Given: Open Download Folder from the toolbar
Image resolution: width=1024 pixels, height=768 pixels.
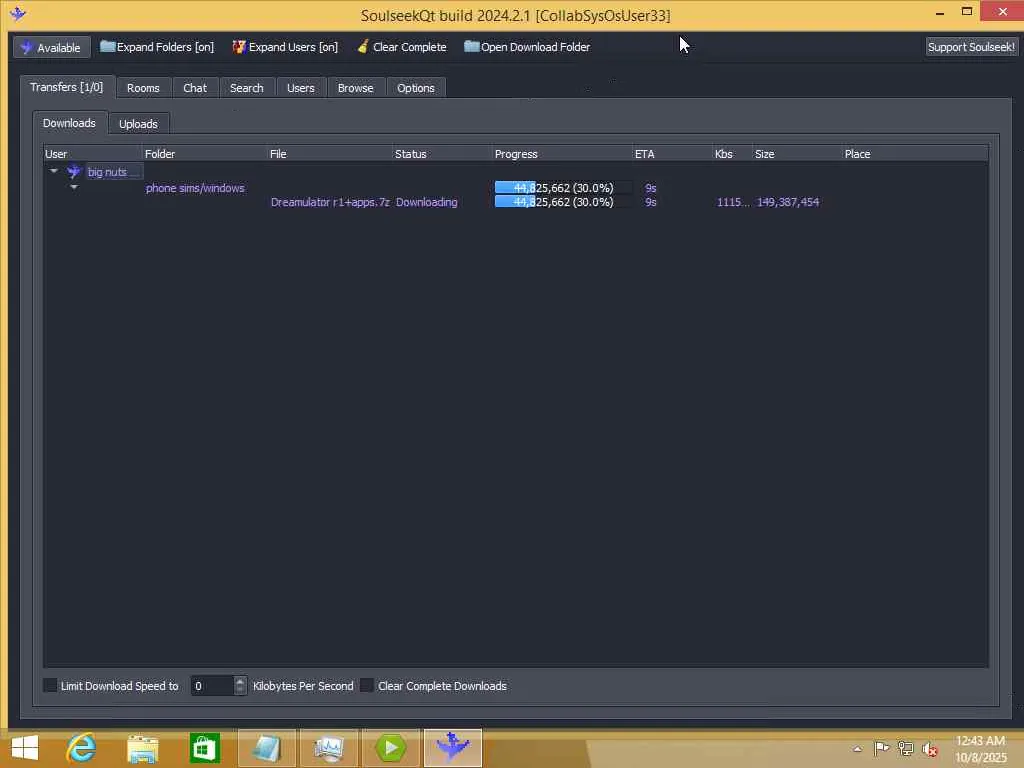Looking at the screenshot, I should tap(527, 47).
